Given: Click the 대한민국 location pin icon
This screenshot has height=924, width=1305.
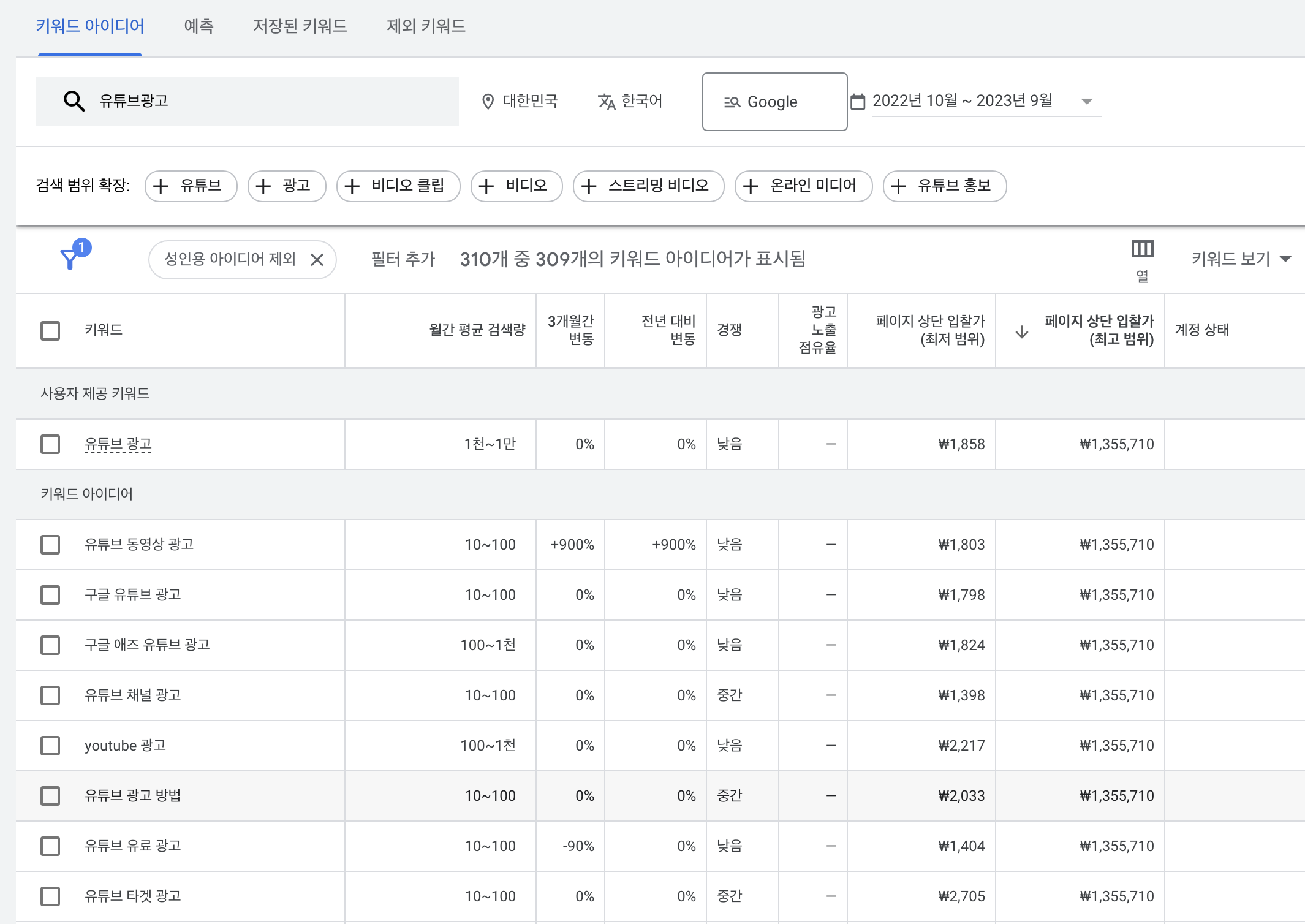Looking at the screenshot, I should click(488, 102).
